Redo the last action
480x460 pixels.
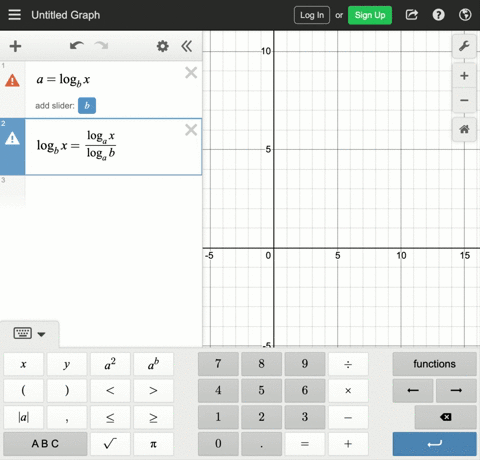[x=101, y=46]
